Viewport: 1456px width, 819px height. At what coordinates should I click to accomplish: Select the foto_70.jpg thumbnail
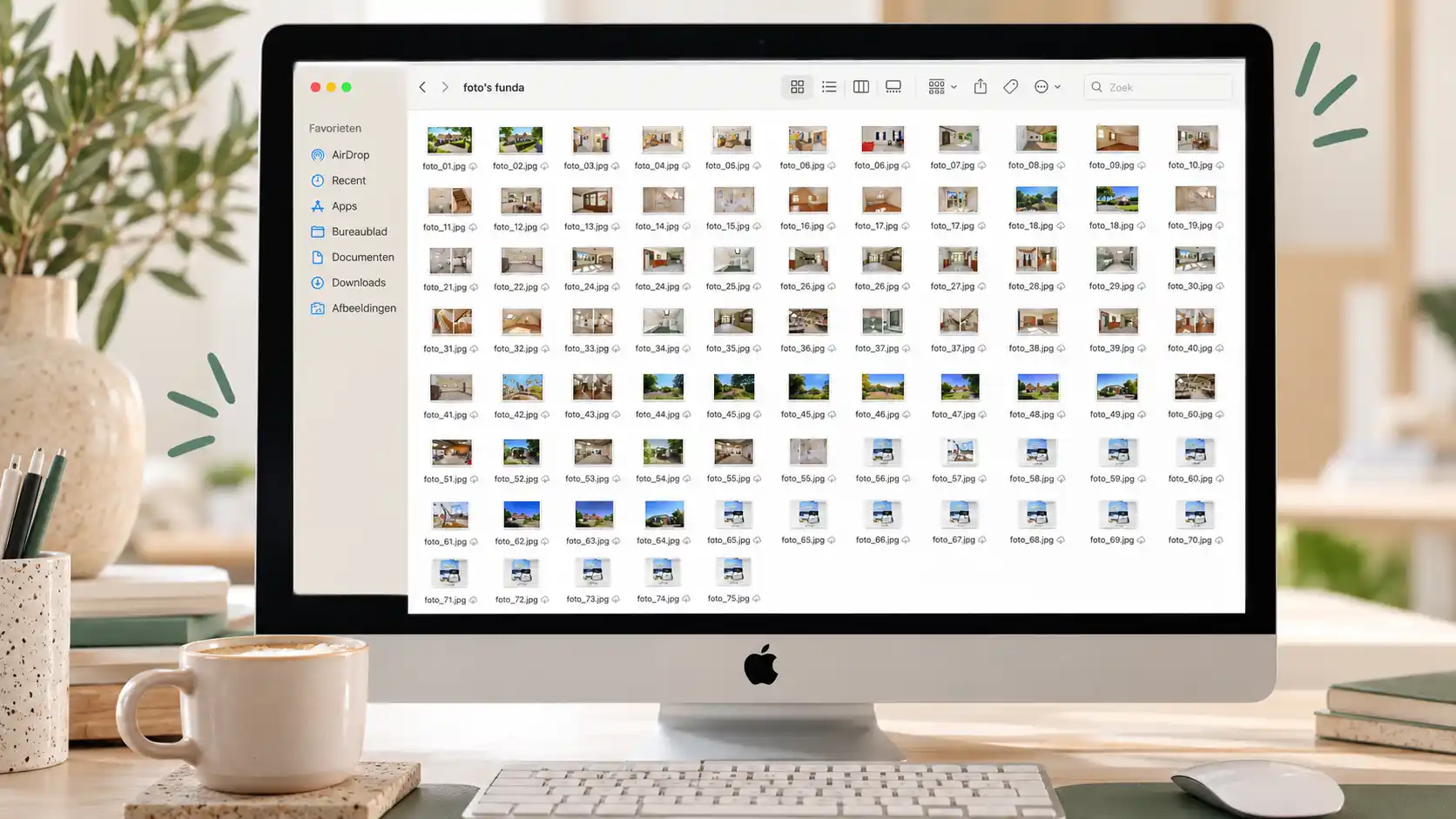click(x=1195, y=514)
